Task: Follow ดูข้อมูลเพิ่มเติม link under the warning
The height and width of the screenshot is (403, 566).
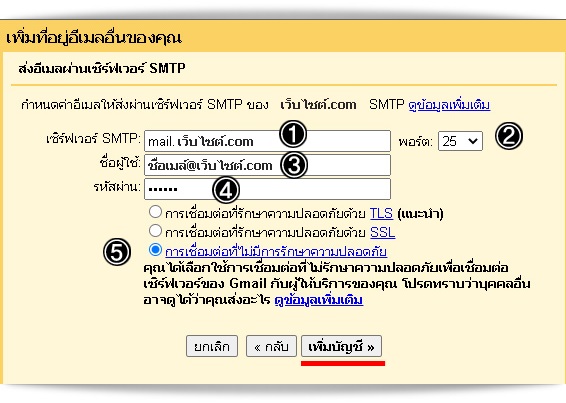Action: pos(319,300)
